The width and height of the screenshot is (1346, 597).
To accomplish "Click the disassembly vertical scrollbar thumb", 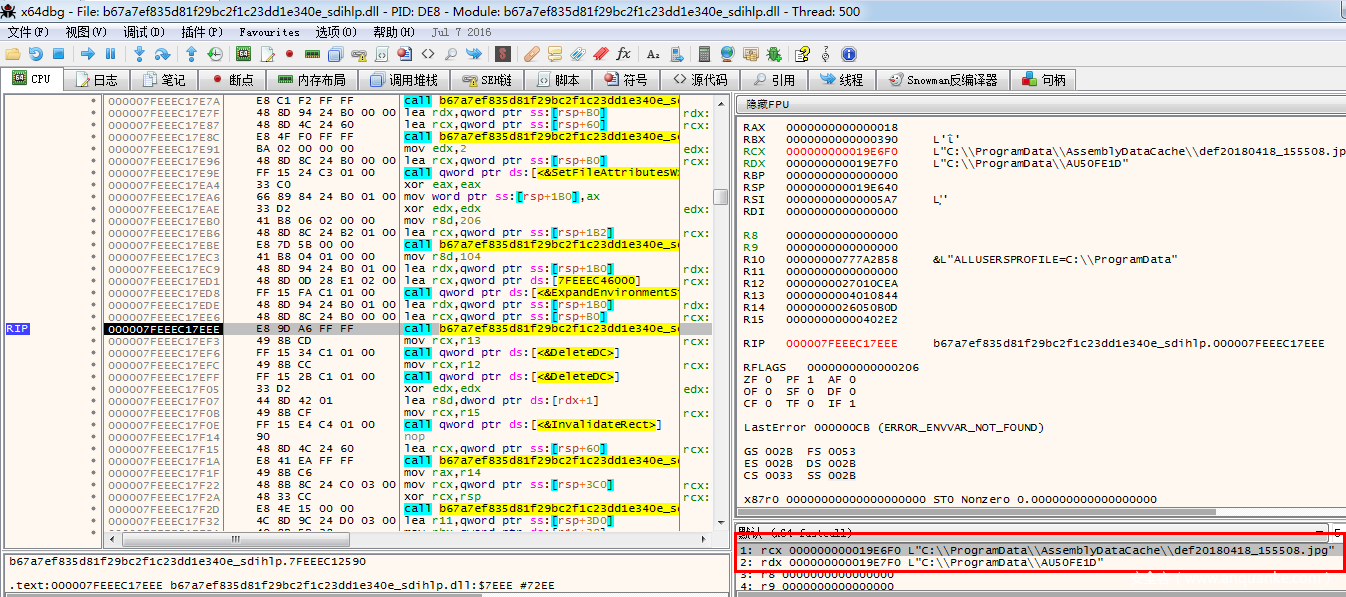I will coord(720,197).
